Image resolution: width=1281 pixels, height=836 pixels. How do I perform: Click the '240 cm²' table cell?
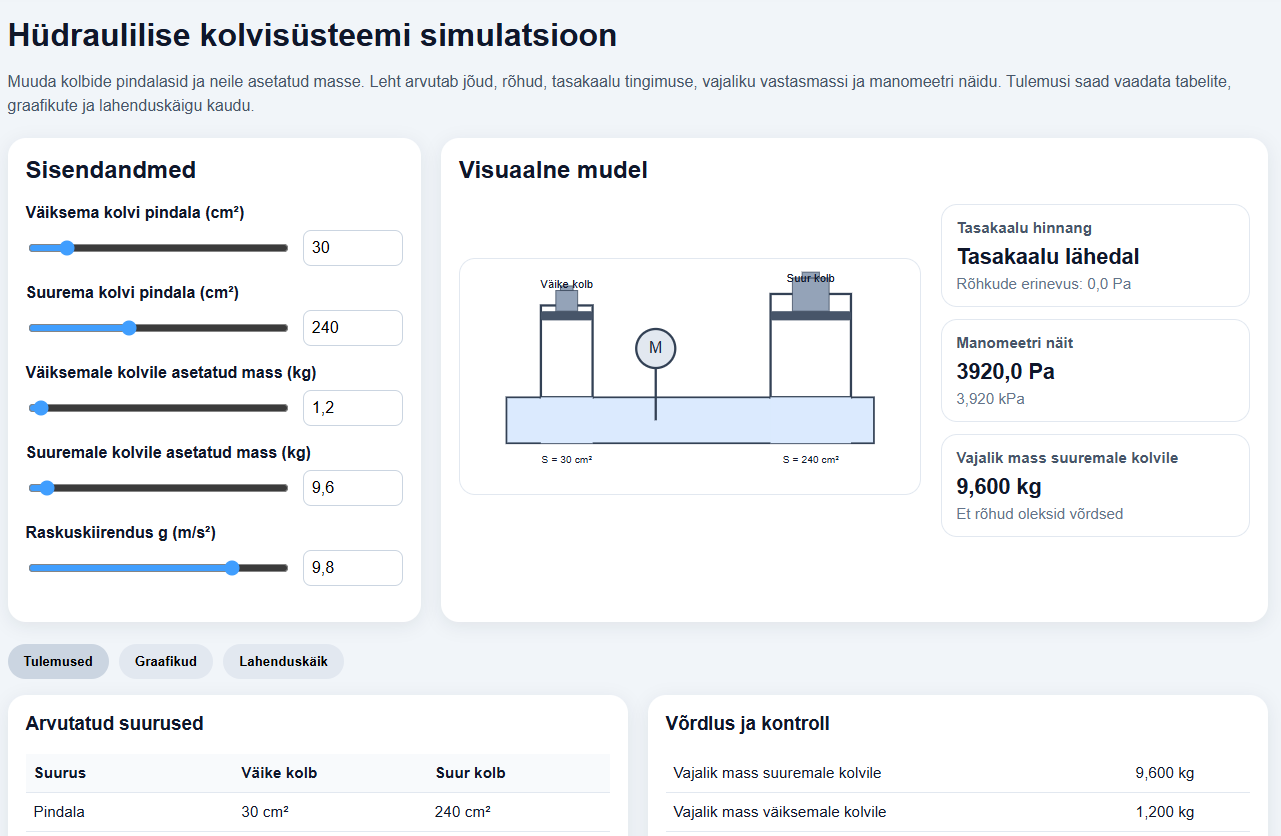click(463, 812)
